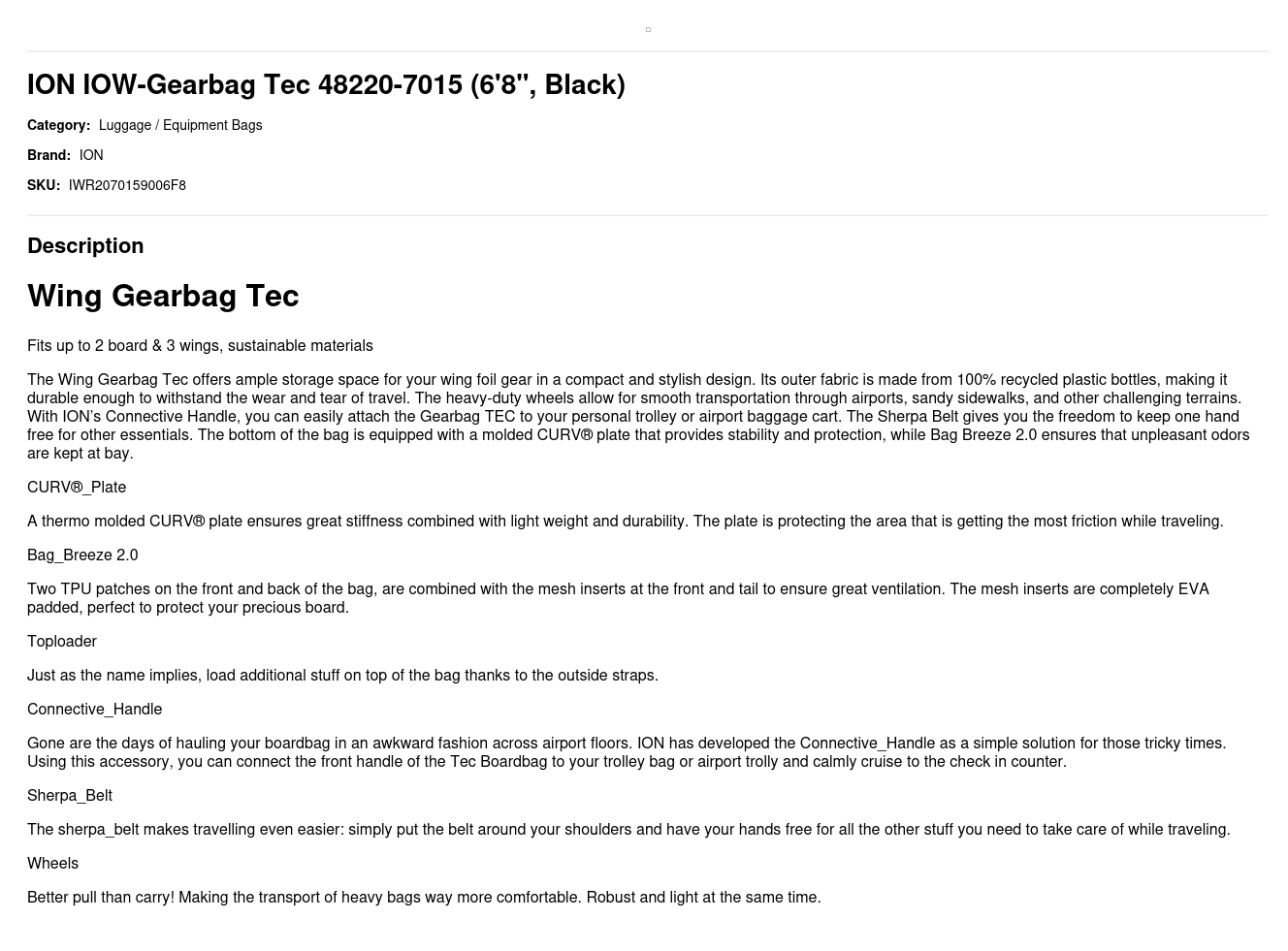Click the Wing Gearbag Tec heading
Screen dimensions: 1288x951
(163, 295)
